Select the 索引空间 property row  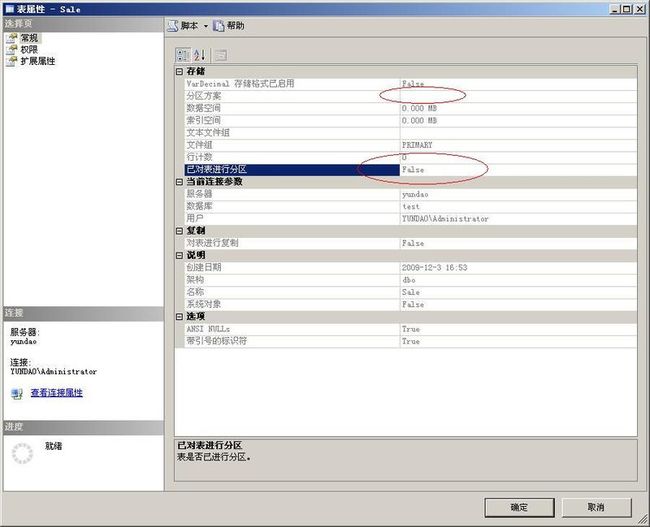tap(410, 121)
